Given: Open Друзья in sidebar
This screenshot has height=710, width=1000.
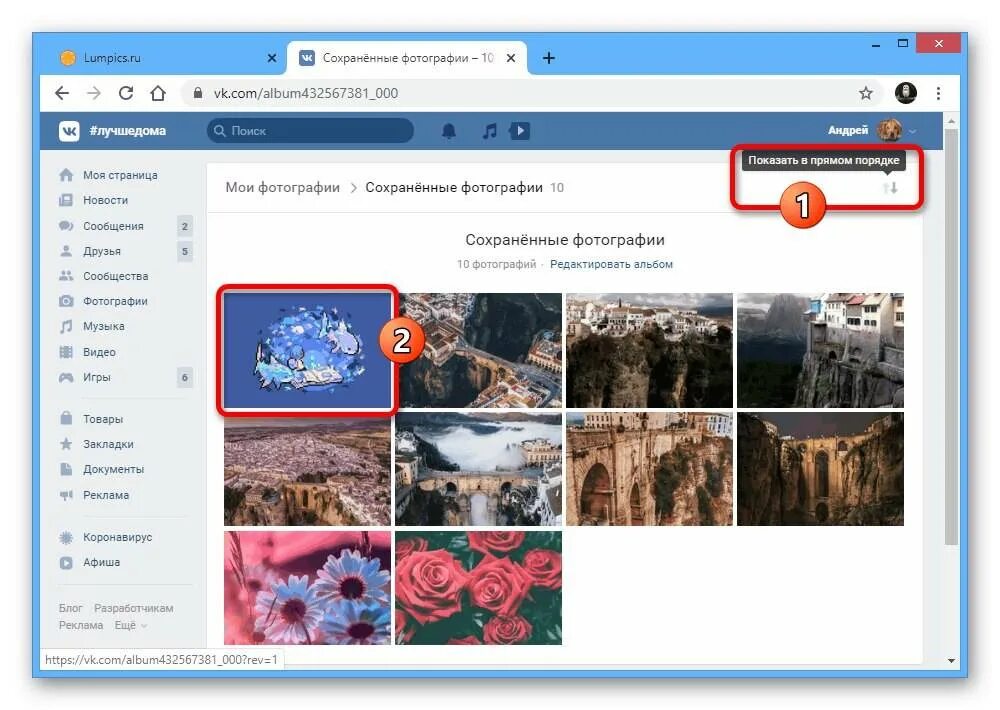Looking at the screenshot, I should [102, 251].
